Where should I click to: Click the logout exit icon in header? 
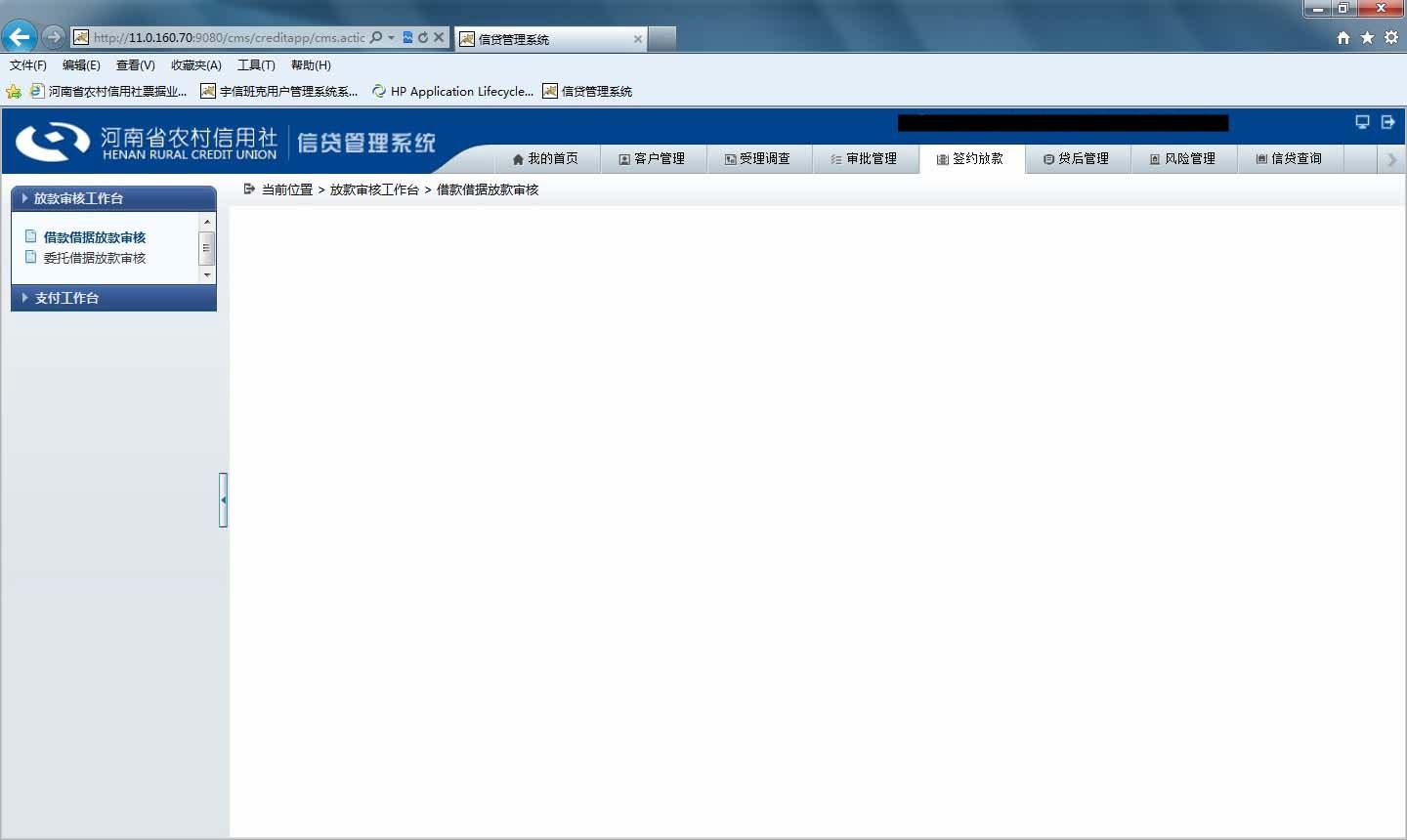[1387, 122]
